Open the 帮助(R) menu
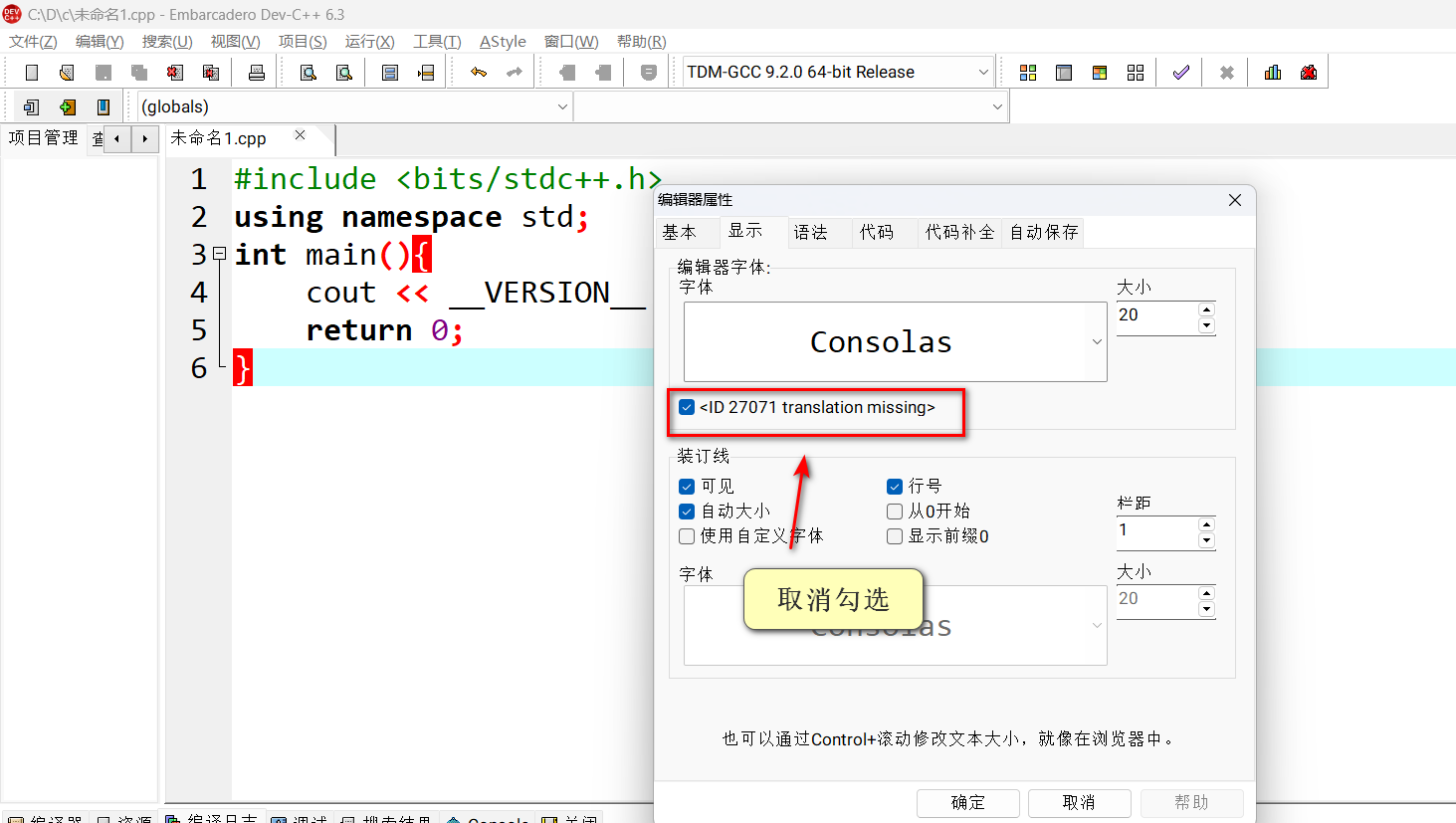Viewport: 1456px width, 823px height. tap(642, 42)
